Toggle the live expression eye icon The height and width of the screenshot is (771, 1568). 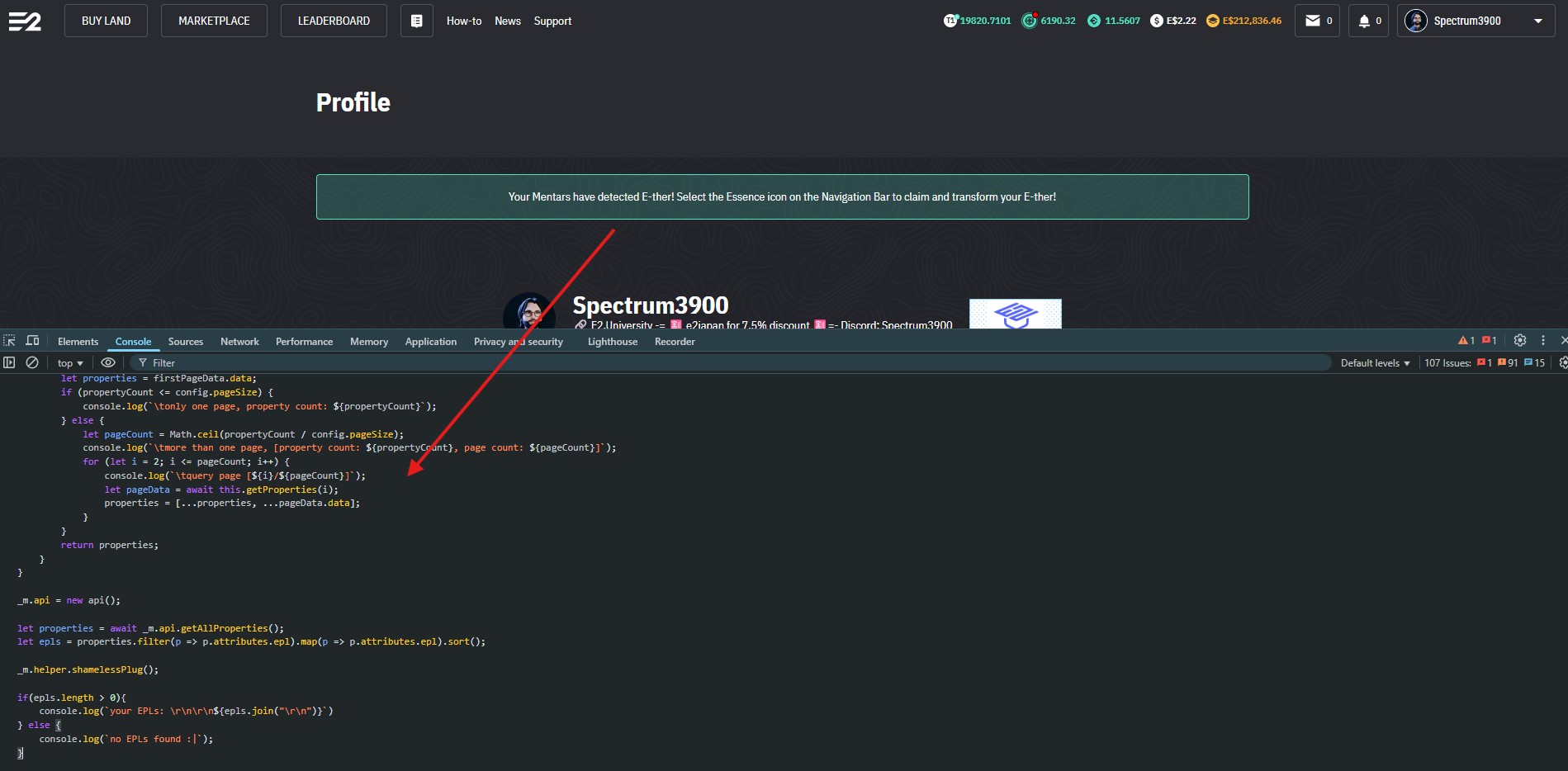pyautogui.click(x=108, y=362)
